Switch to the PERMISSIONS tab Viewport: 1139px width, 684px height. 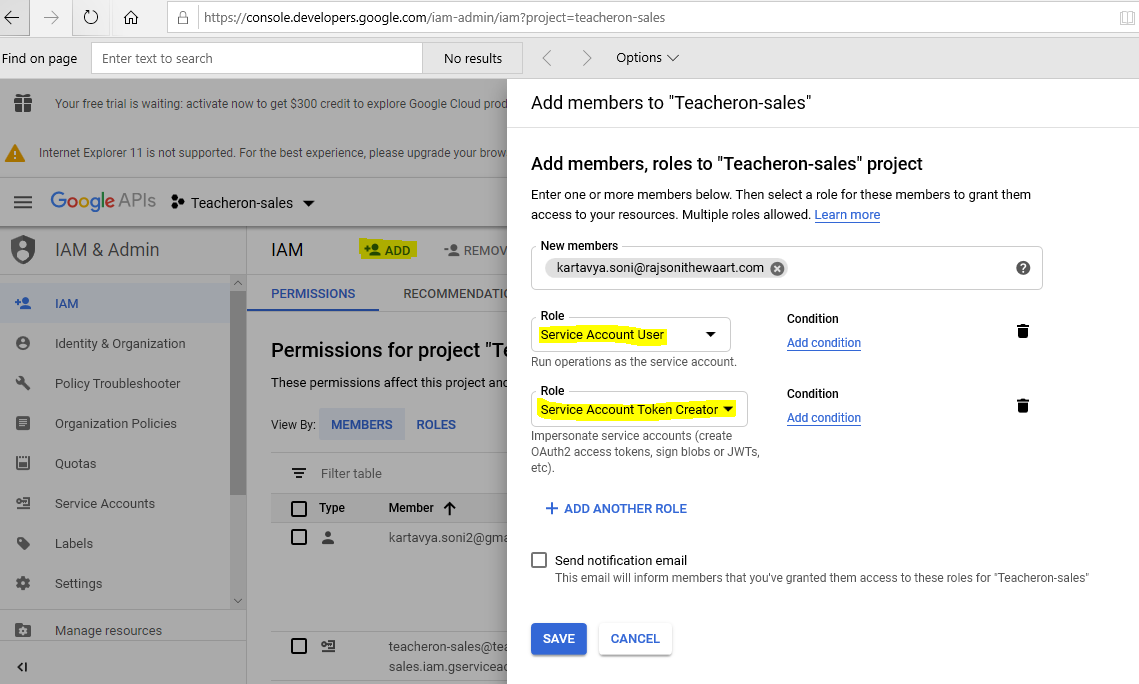[313, 293]
